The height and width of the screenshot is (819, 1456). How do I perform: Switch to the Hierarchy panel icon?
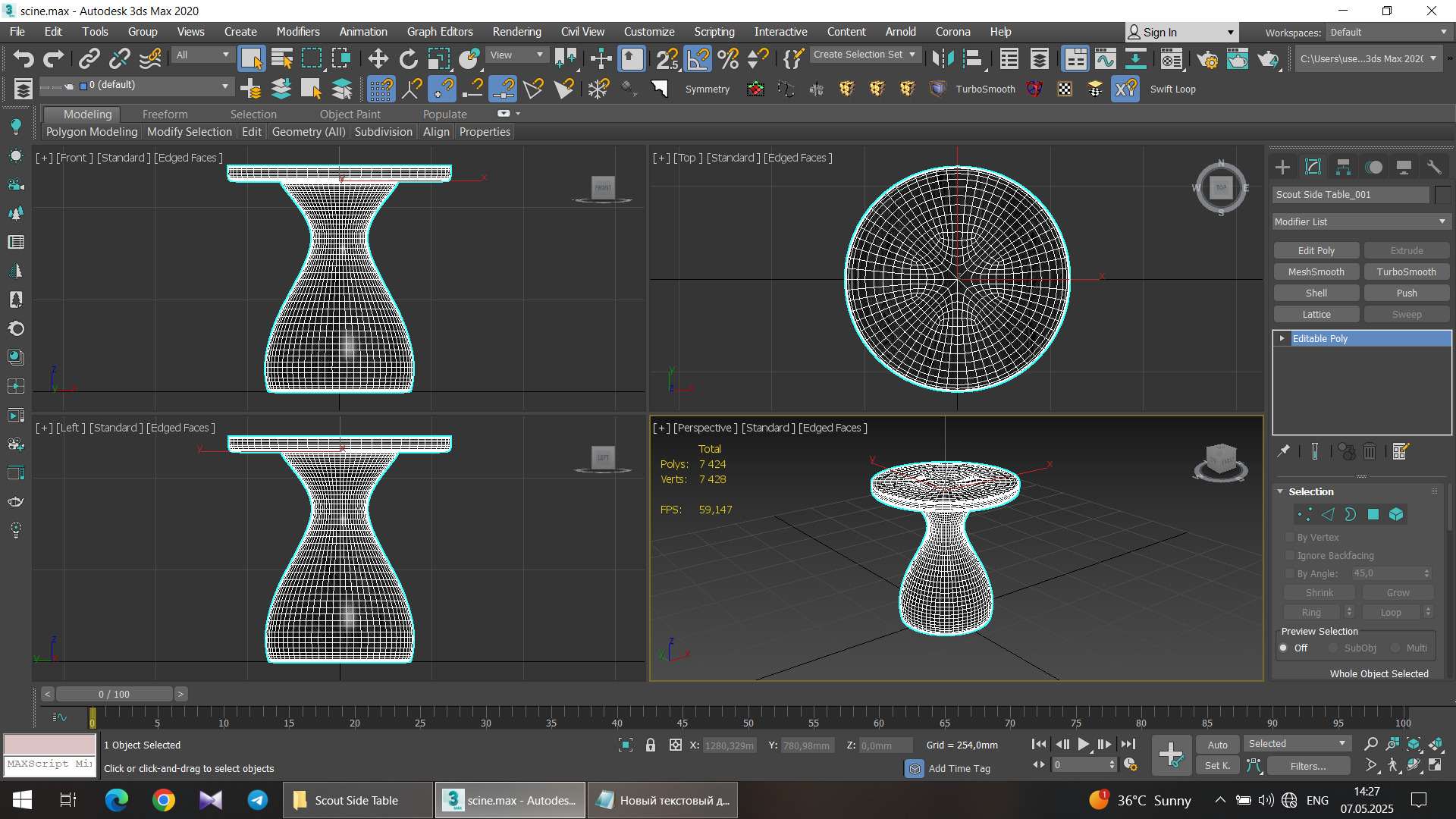pos(1343,167)
